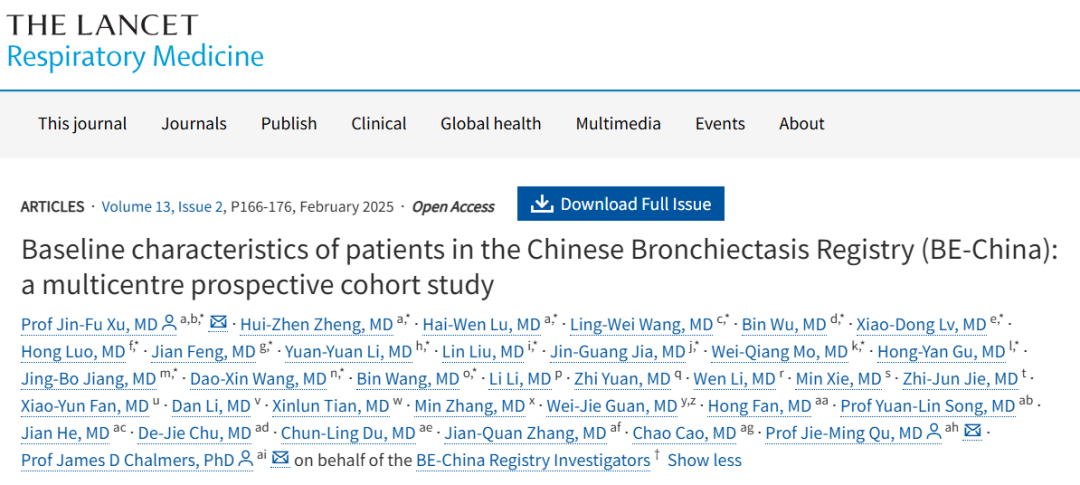Viewport: 1080px width, 485px height.
Task: Click the profile icon beside Jin-Fu Xu
Action: pos(169,324)
